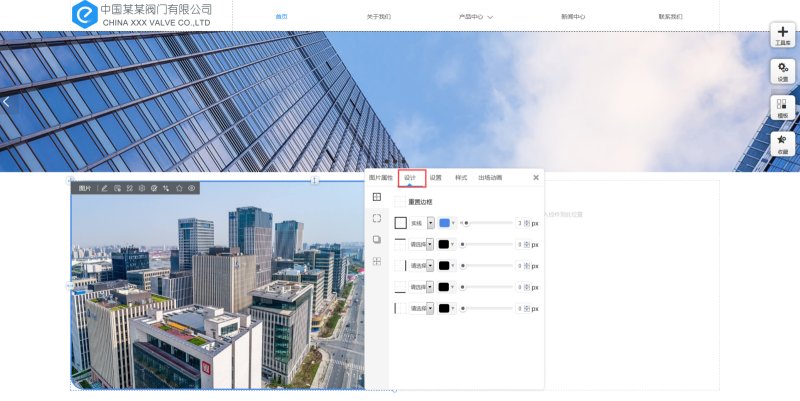Switch to the 出场动画 tab
800x401 pixels.
490,178
